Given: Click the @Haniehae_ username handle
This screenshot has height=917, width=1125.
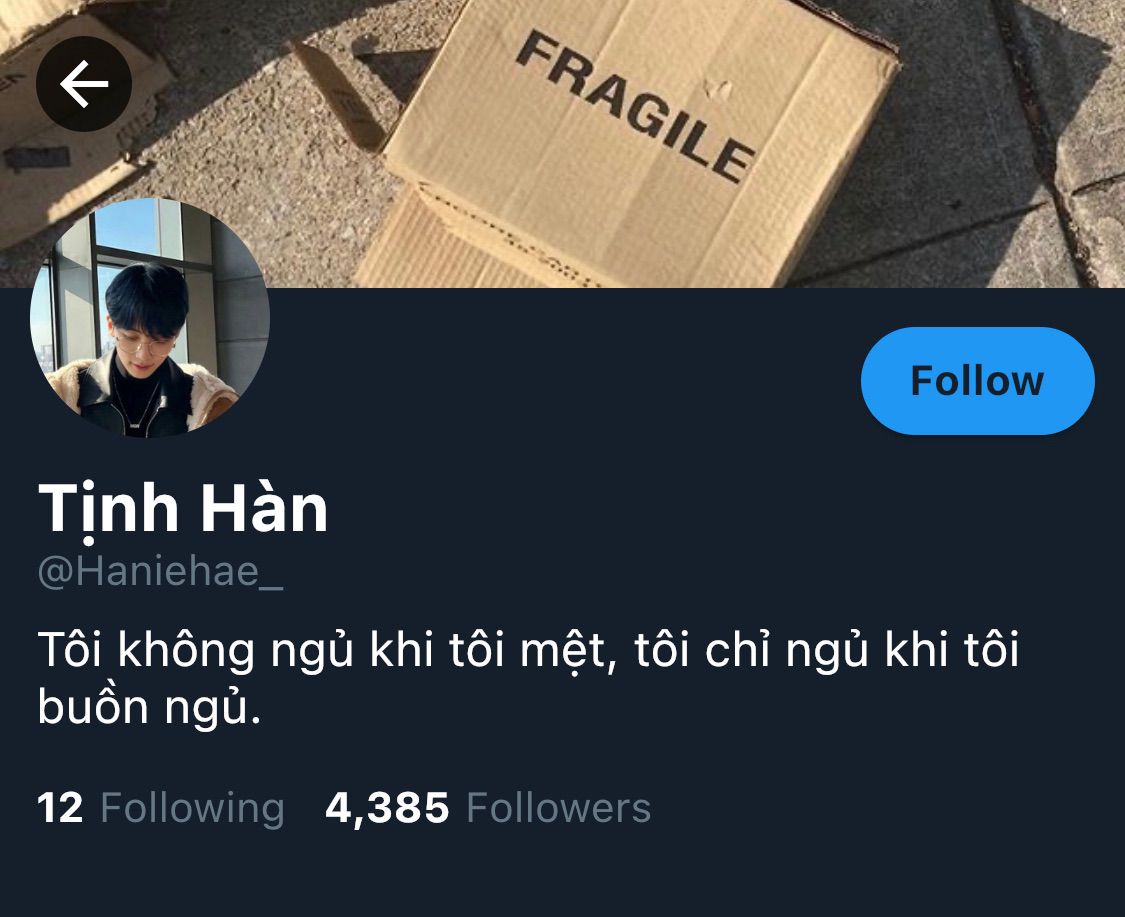Looking at the screenshot, I should tap(160, 573).
